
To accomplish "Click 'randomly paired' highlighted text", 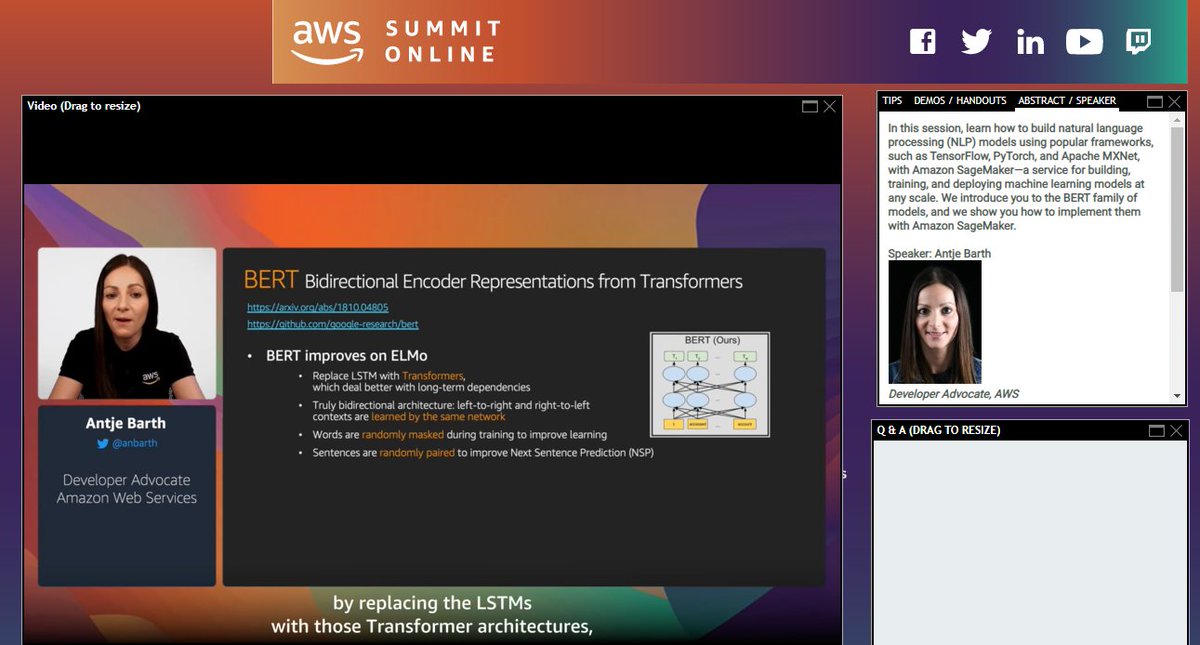I will pyautogui.click(x=417, y=453).
